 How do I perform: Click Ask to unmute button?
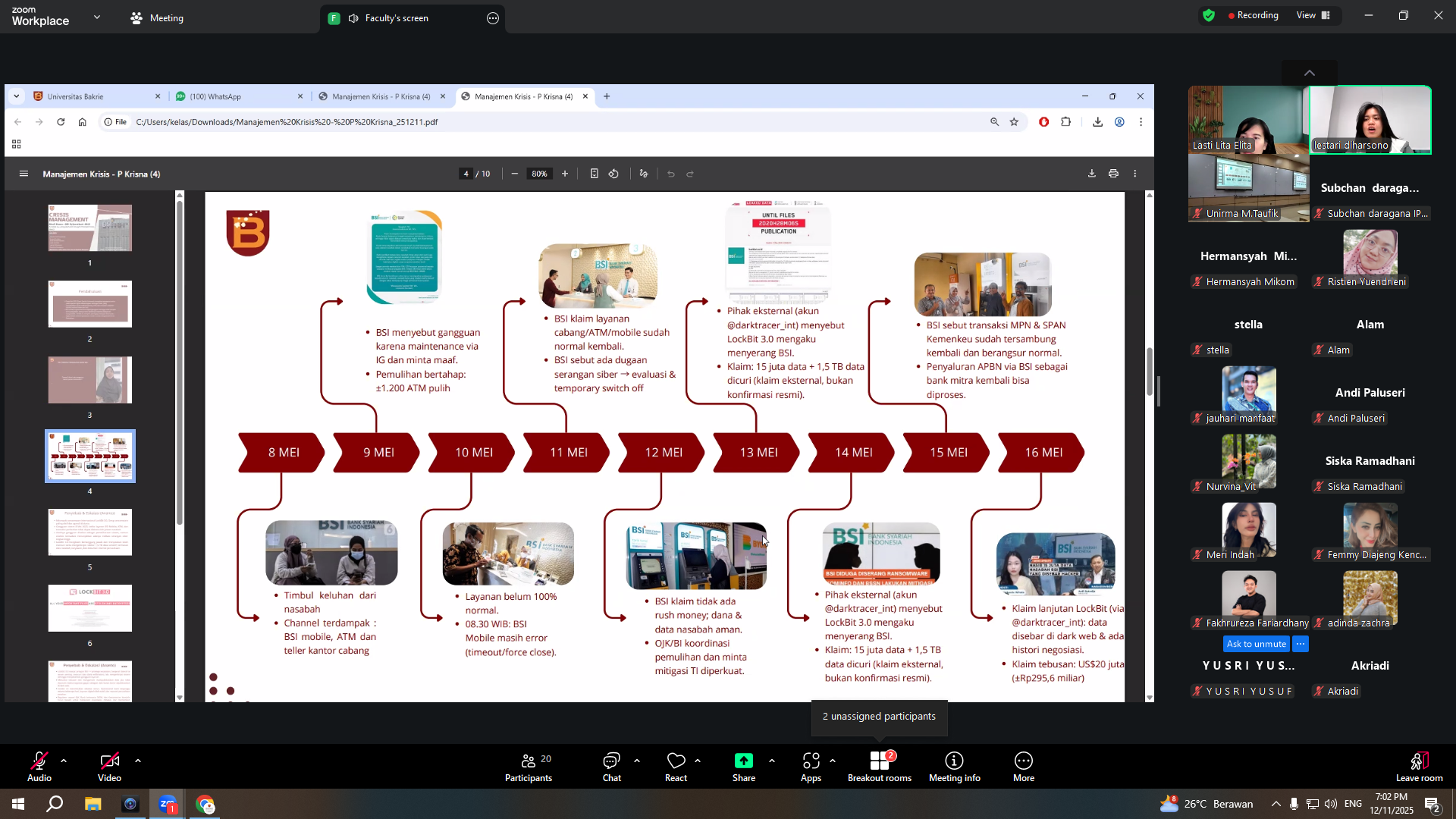(x=1257, y=644)
